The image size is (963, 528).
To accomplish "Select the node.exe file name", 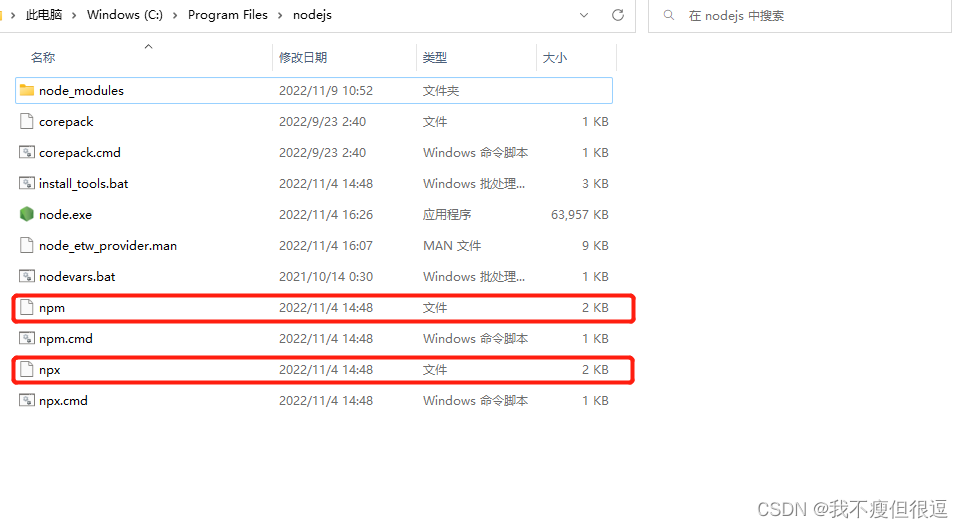I will coord(65,214).
